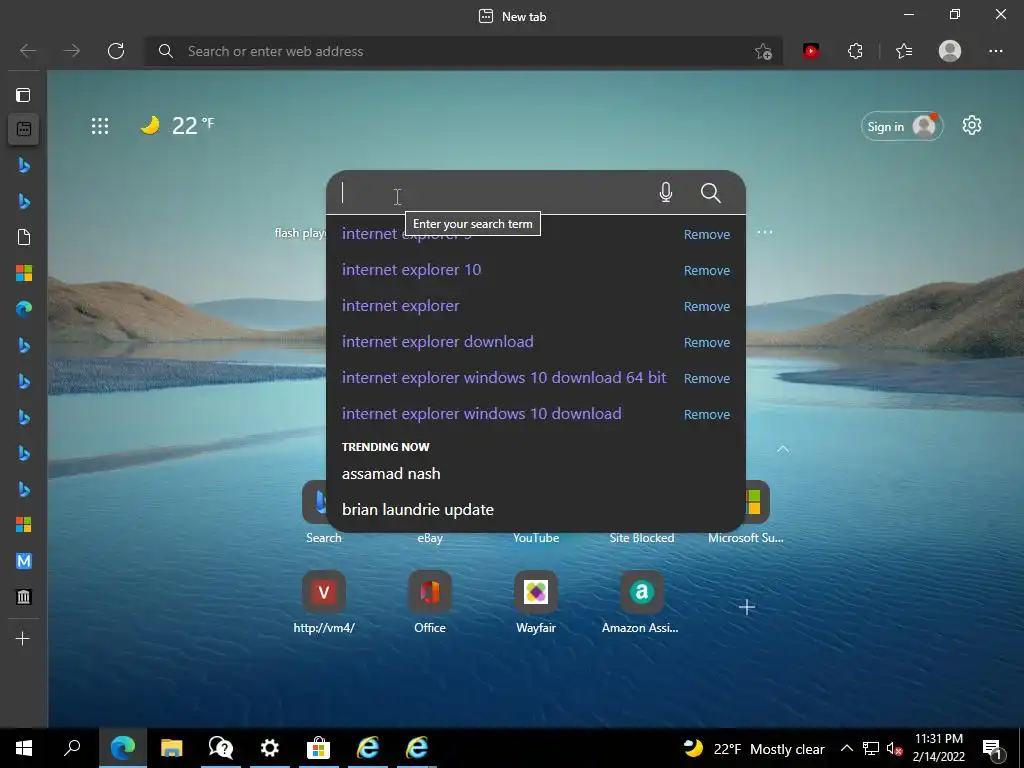Screen dimensions: 1024x768
Task: Open the muted volume tray icon
Action: pos(894,748)
